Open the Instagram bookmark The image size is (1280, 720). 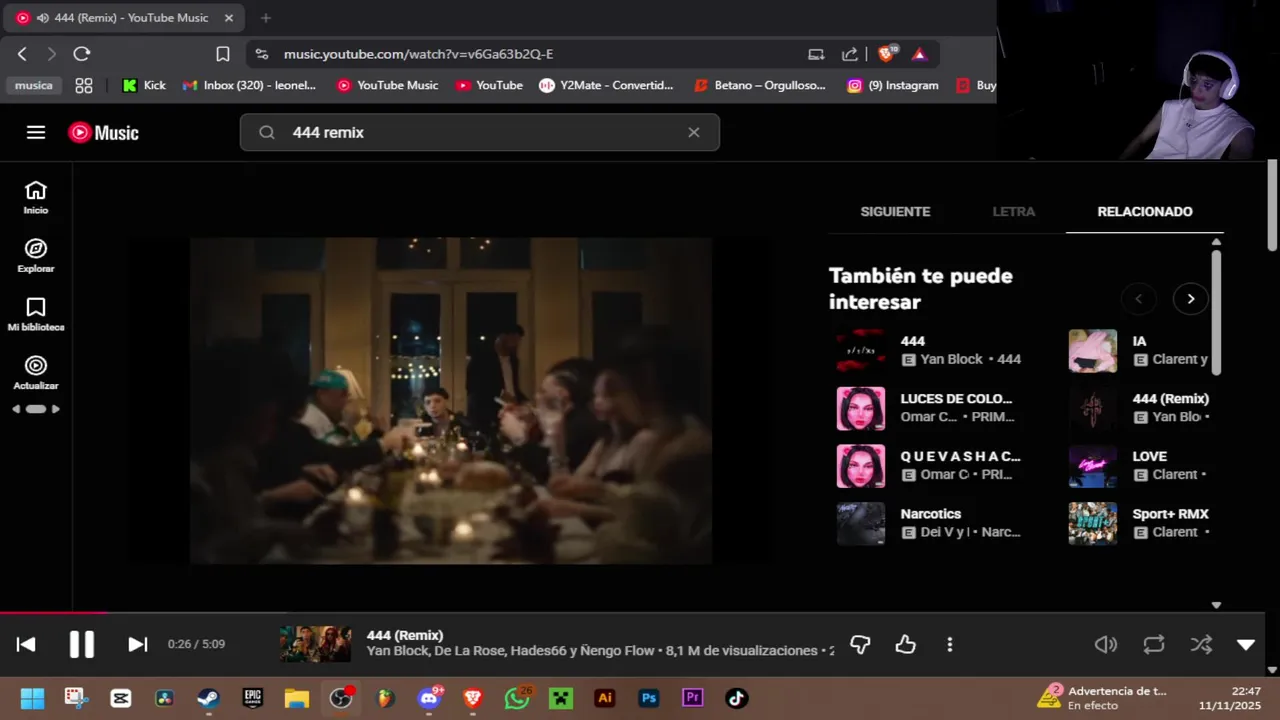click(892, 85)
